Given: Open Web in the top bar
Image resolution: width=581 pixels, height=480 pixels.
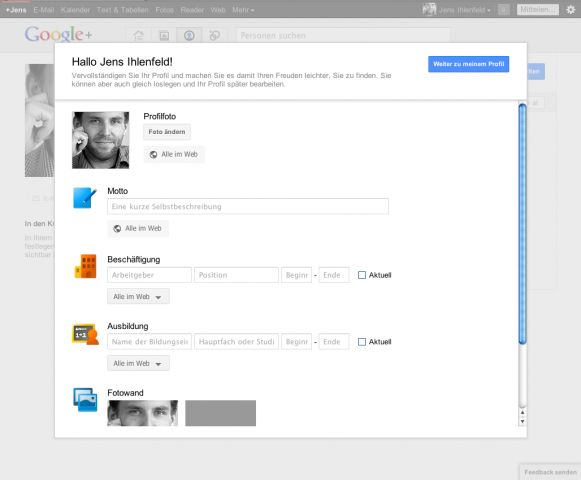Looking at the screenshot, I should coord(218,10).
